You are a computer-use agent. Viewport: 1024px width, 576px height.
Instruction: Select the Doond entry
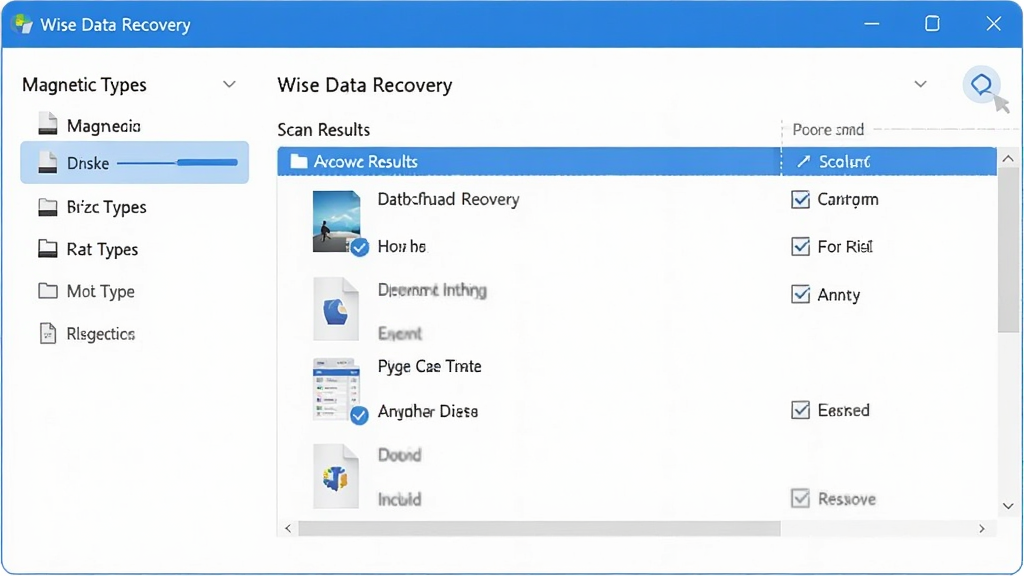click(399, 455)
